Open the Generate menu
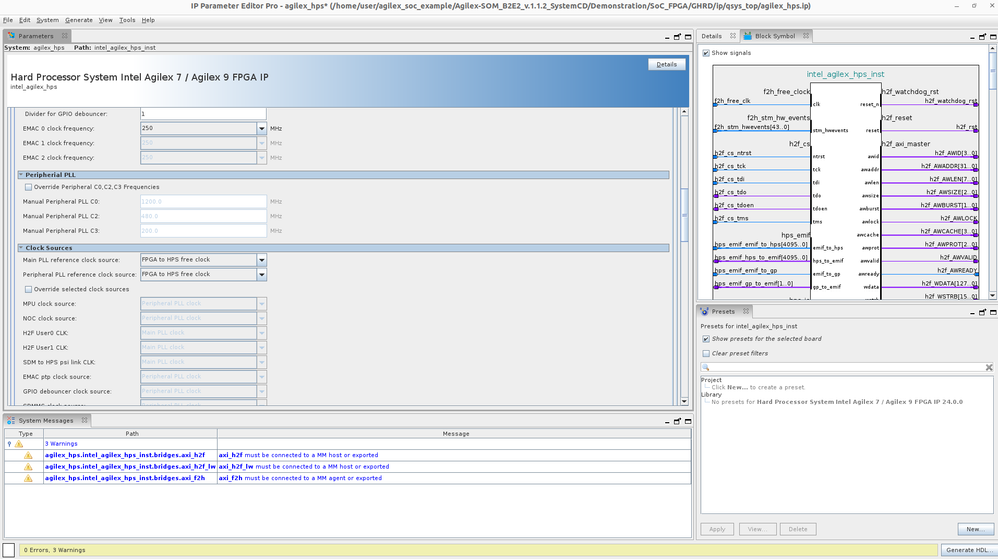 click(79, 20)
